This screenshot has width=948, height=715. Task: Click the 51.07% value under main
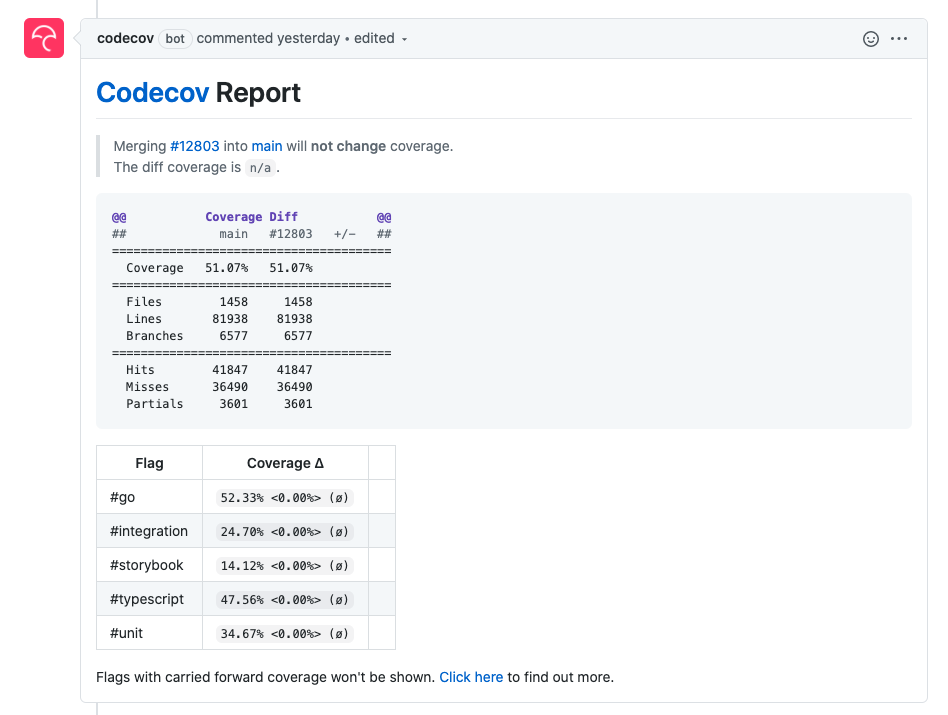pyautogui.click(x=227, y=268)
